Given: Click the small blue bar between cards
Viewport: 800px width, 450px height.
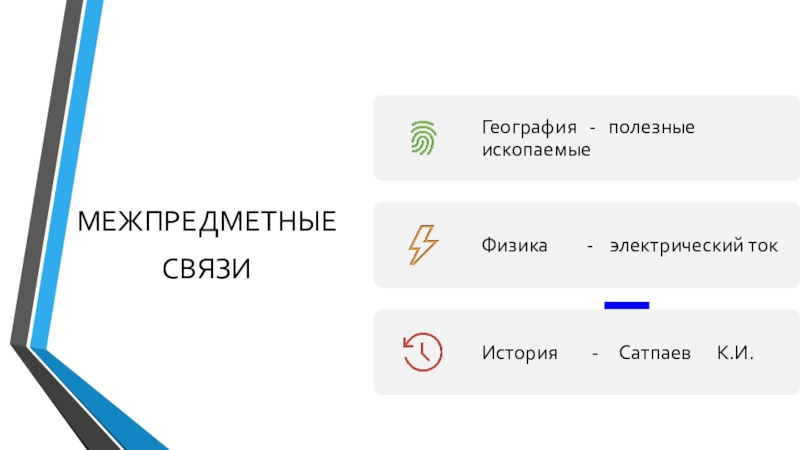Looking at the screenshot, I should (x=627, y=305).
